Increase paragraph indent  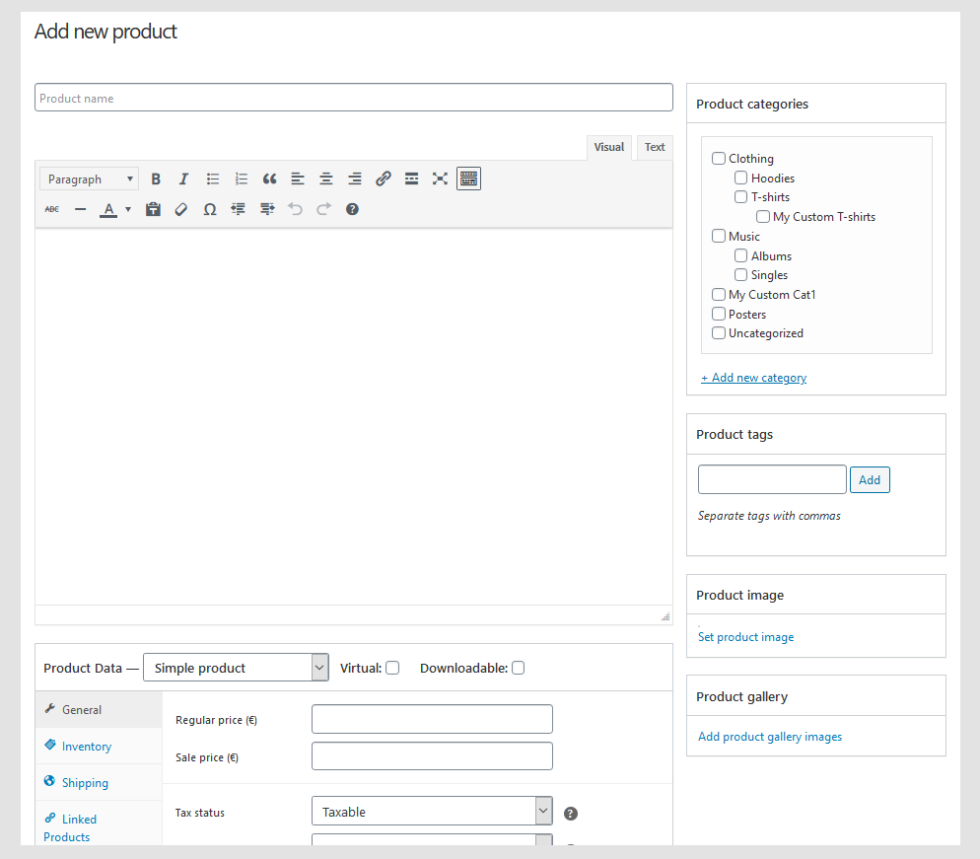tap(267, 209)
